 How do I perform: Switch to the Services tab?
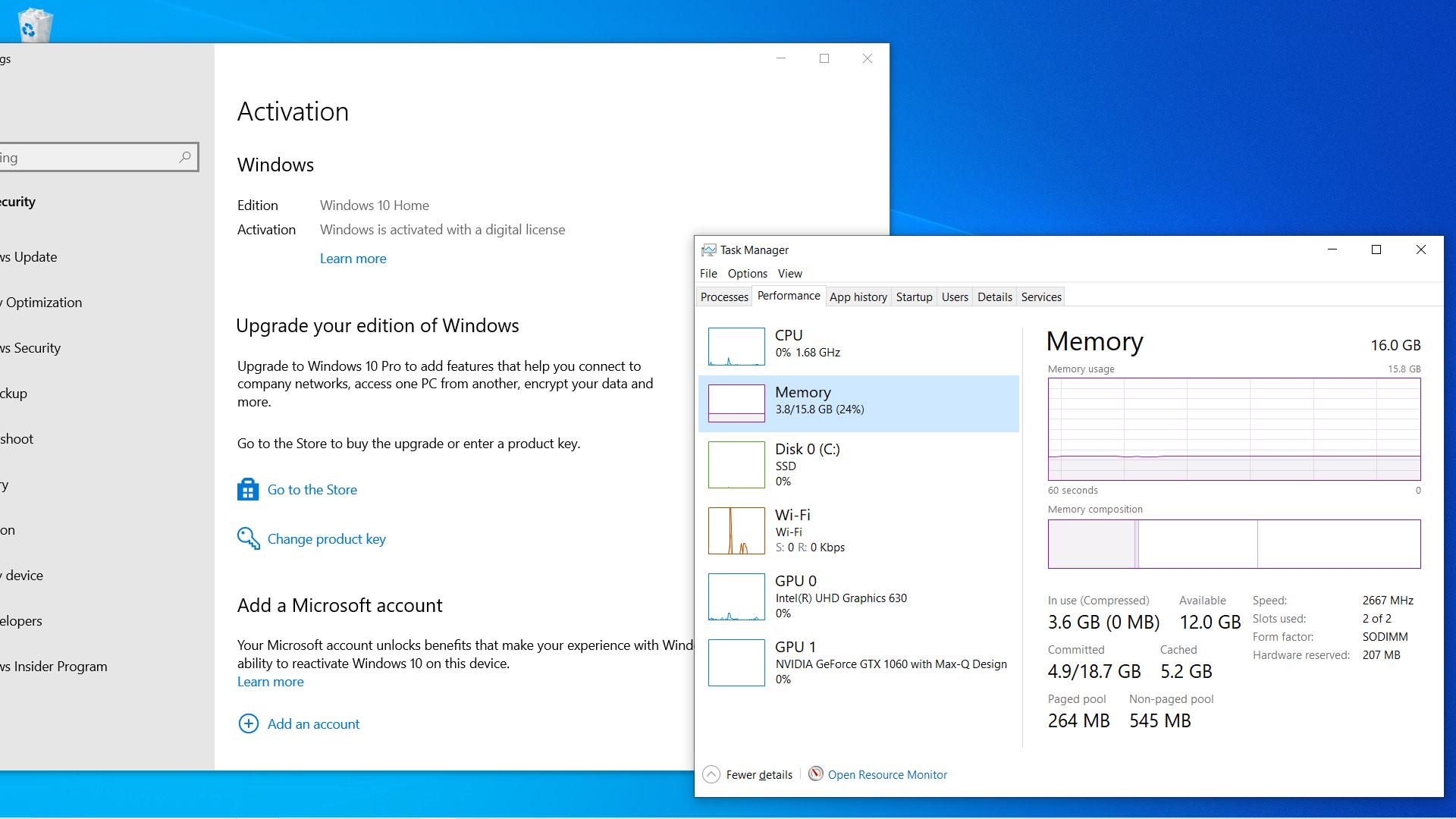click(x=1040, y=297)
